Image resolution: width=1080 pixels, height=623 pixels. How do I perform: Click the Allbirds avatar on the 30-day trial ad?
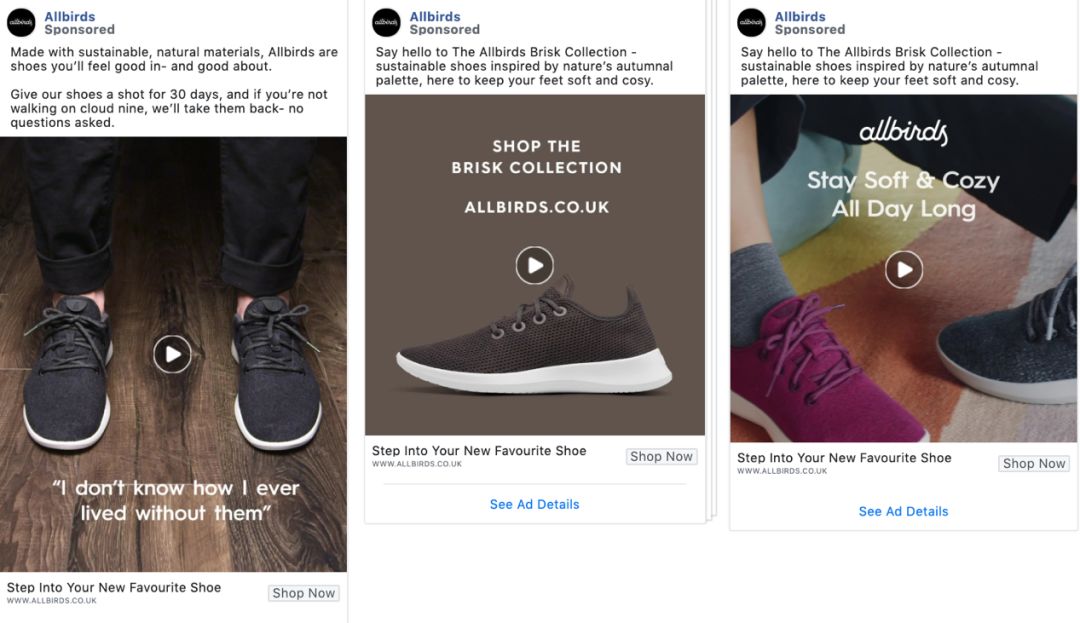coord(21,22)
